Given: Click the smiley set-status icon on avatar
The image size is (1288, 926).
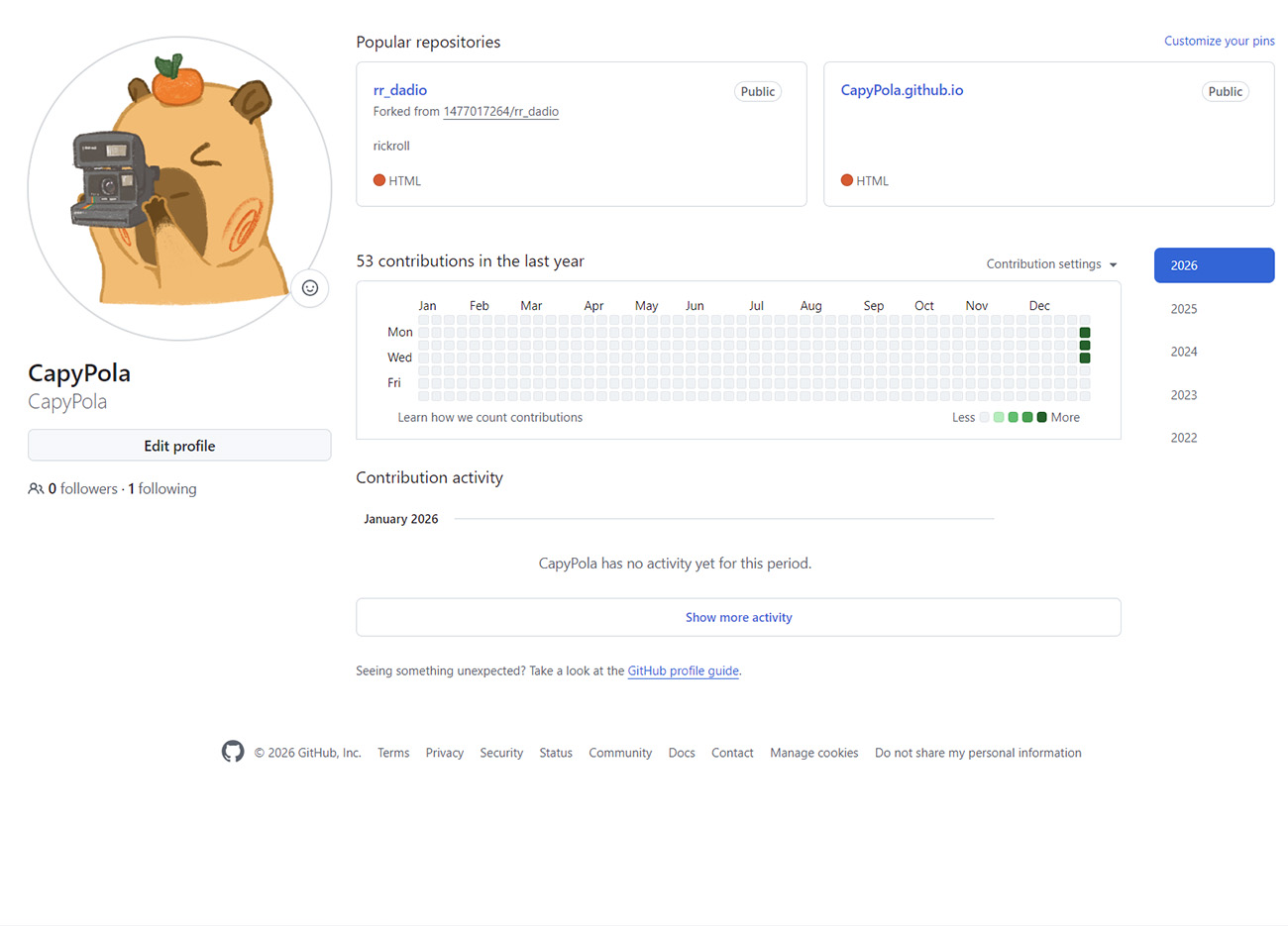Looking at the screenshot, I should click(310, 288).
